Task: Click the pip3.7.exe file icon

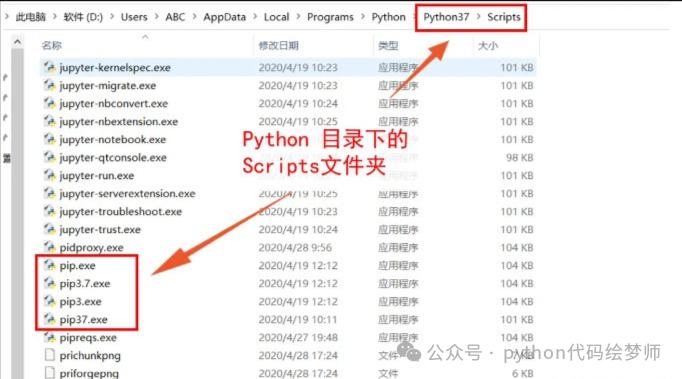Action: (x=50, y=283)
